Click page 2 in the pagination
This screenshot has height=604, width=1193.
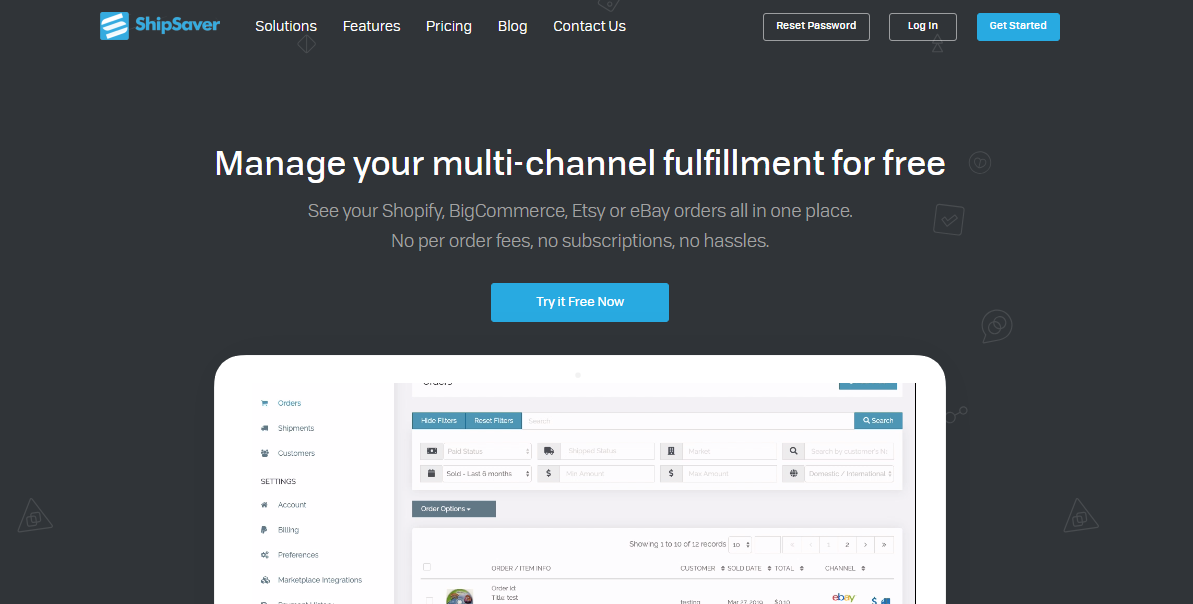coord(847,545)
